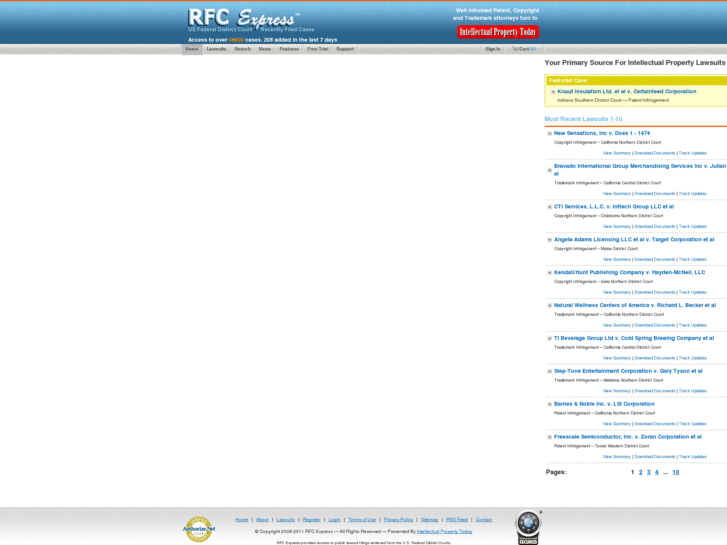The image size is (727, 545).
Task: Open the Search menu tab
Action: 242,49
